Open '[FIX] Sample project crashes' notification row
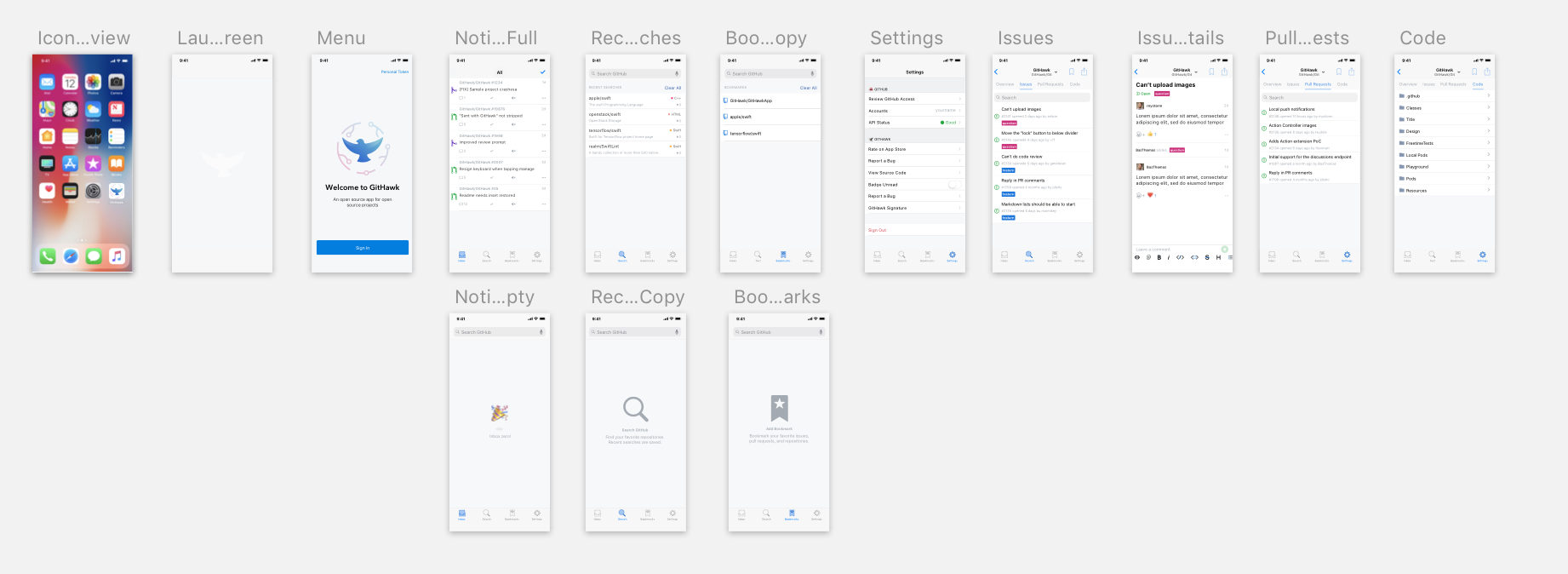The height and width of the screenshot is (574, 1568). [500, 90]
